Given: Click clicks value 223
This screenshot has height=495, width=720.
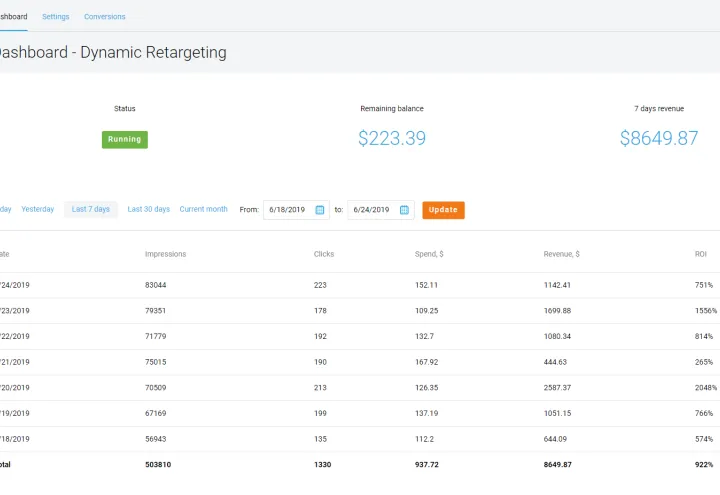Looking at the screenshot, I should tap(320, 285).
